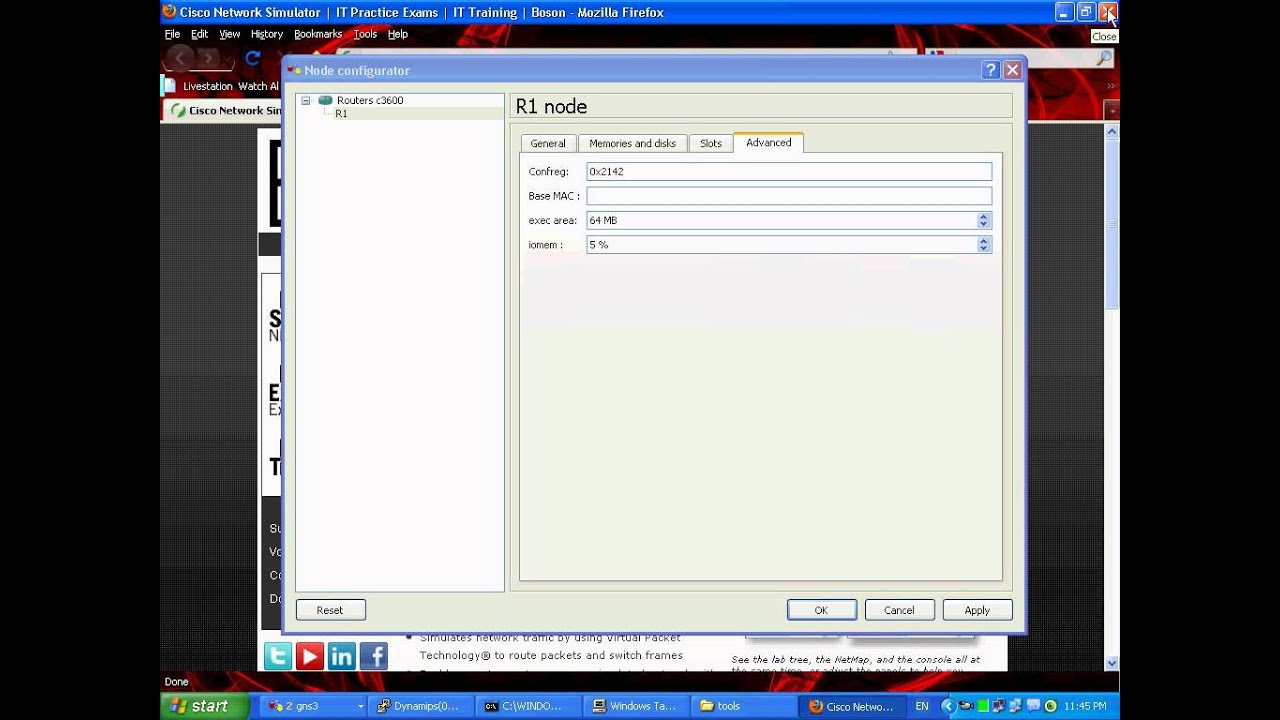This screenshot has width=1280, height=720.
Task: Click the system tray clock showing 11:45 PM
Action: click(1085, 706)
